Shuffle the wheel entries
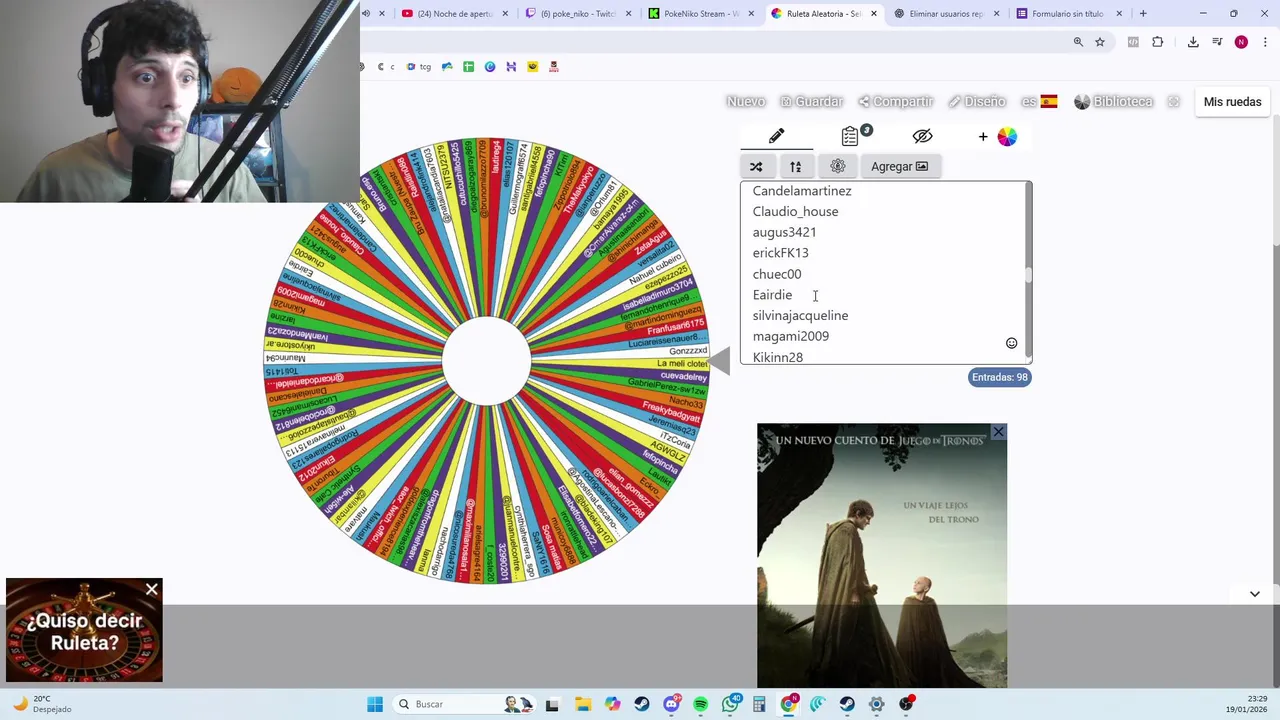Viewport: 1280px width, 720px height. click(756, 166)
